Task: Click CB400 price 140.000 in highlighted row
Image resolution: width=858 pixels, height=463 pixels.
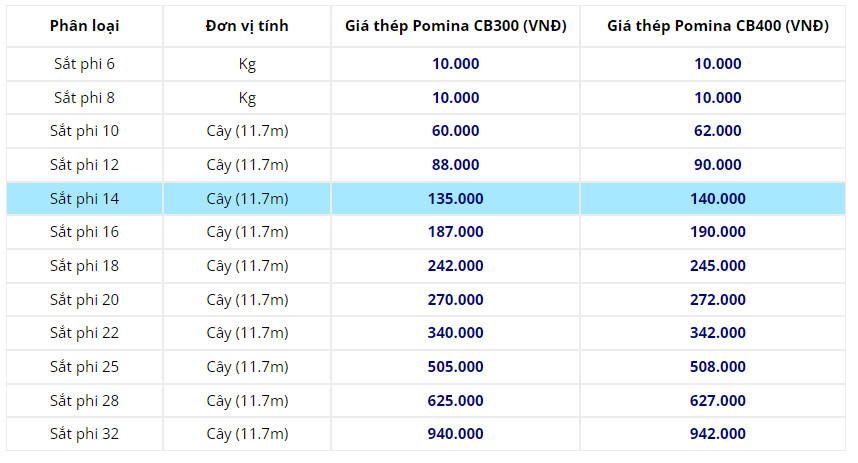Action: [x=717, y=199]
